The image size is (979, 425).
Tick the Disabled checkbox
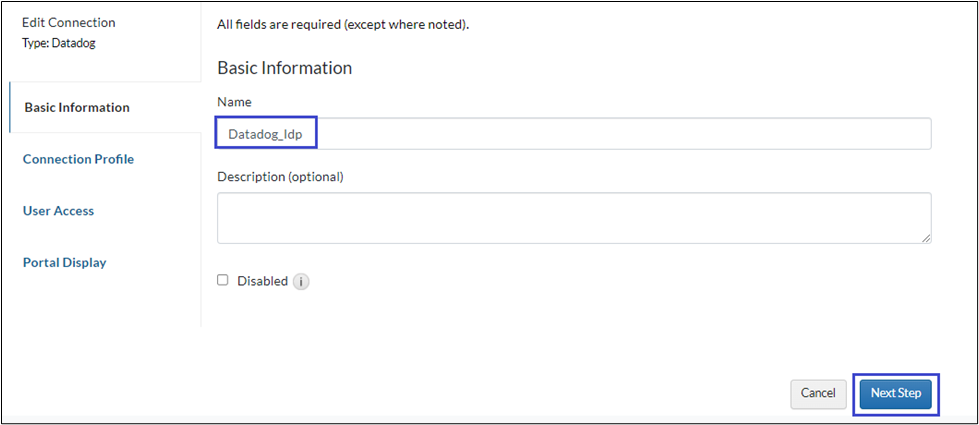(223, 281)
